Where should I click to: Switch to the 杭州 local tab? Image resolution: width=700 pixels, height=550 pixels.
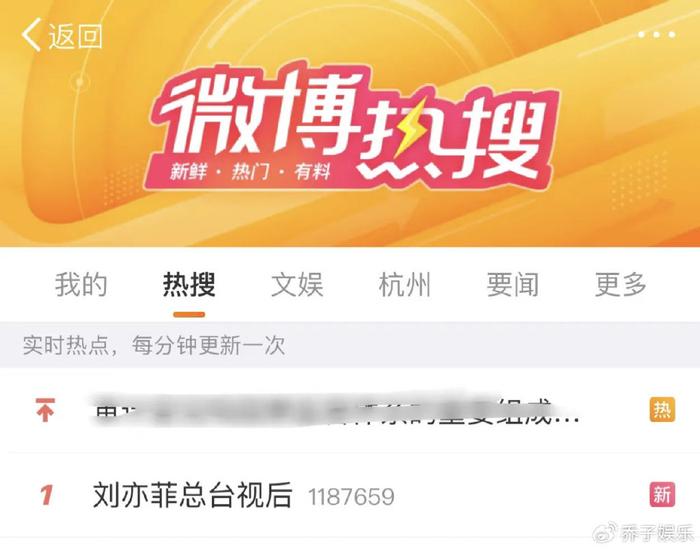[x=404, y=284]
